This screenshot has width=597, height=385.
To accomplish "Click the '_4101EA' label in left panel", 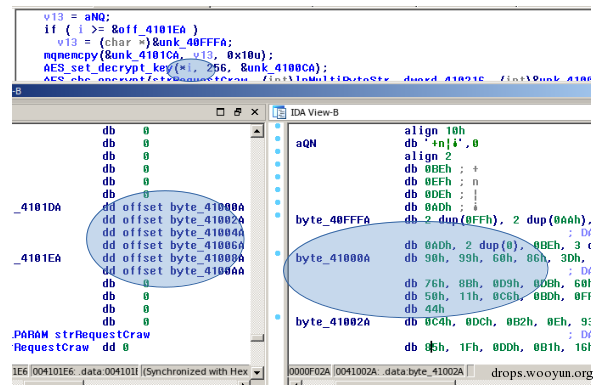I will click(x=37, y=259).
